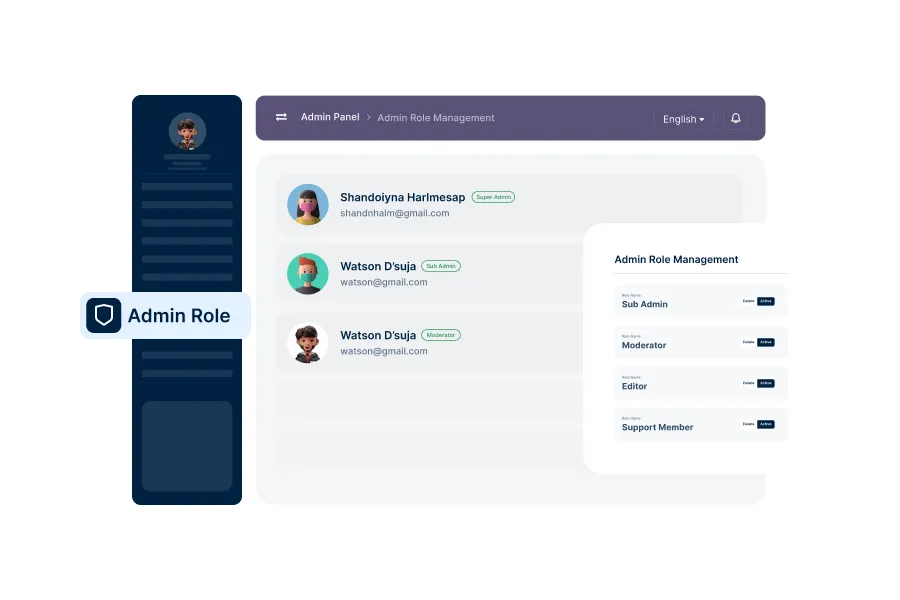This screenshot has height=600, width=900.
Task: Open the English language dropdown
Action: tap(684, 119)
